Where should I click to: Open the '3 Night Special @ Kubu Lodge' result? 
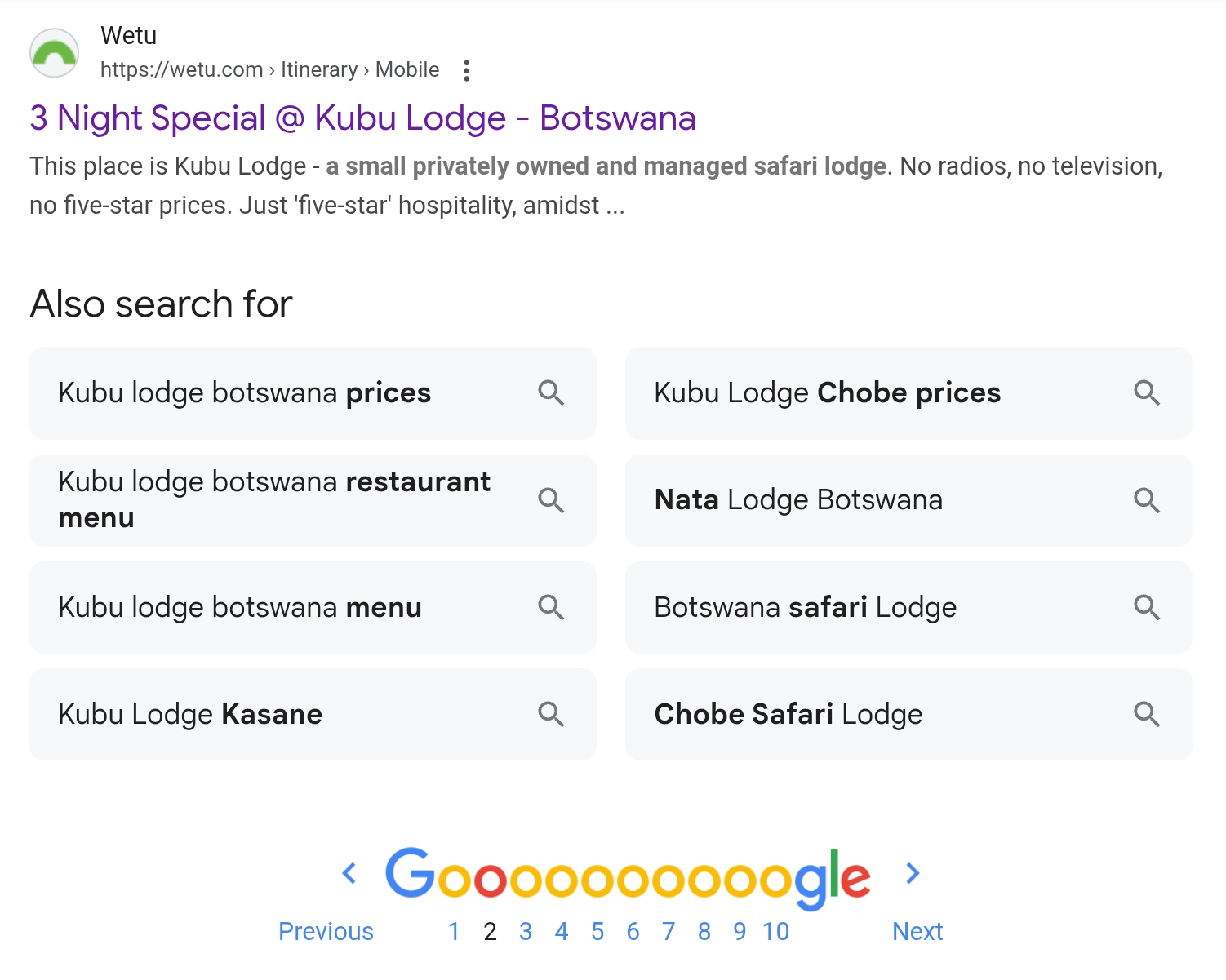click(x=362, y=118)
